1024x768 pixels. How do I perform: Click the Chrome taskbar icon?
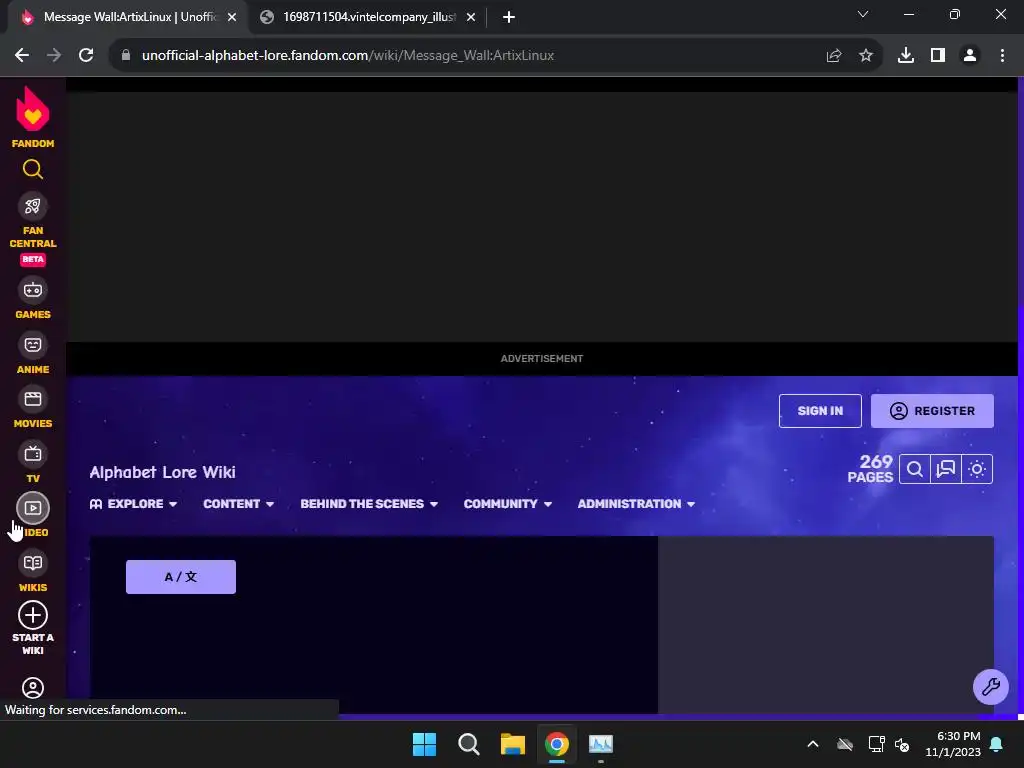click(x=556, y=744)
